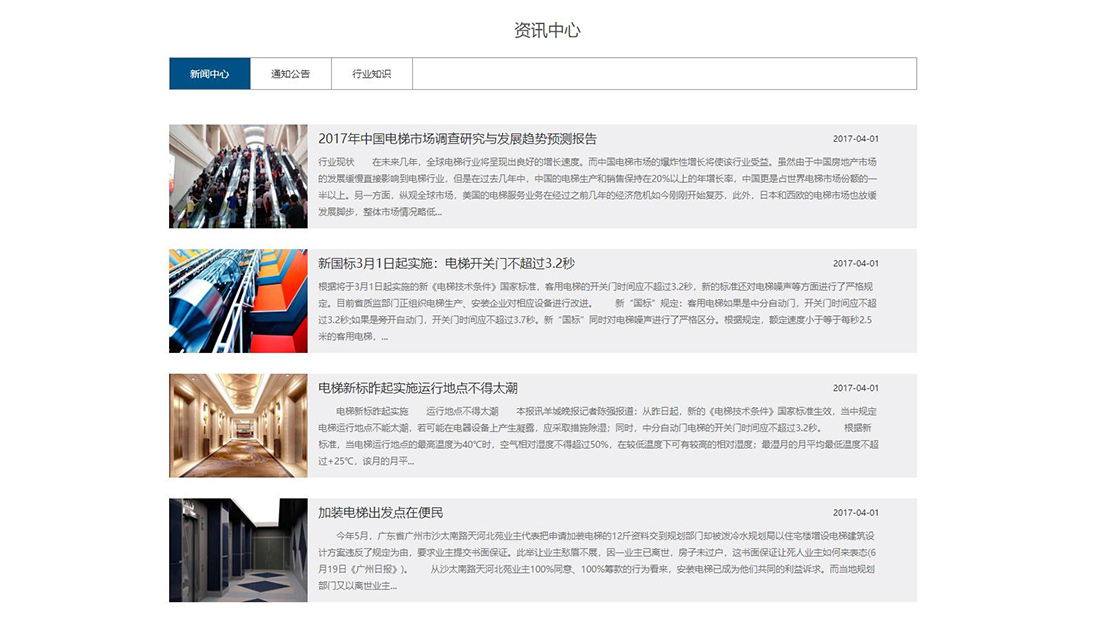The image size is (1100, 618).
Task: Click the date of the 电梯新标昨起实施 article
Action: click(855, 388)
